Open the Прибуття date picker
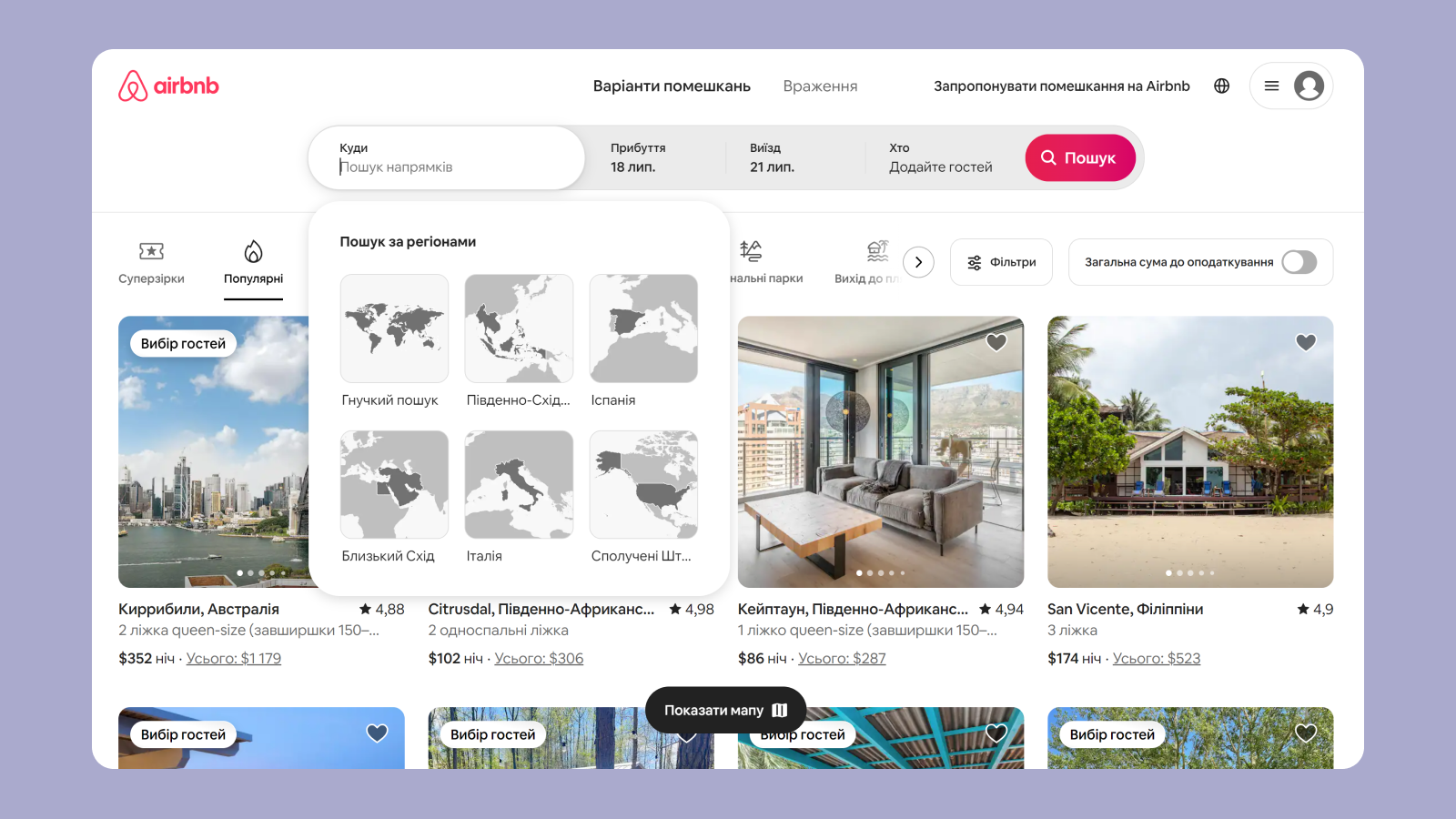The width and height of the screenshot is (1456, 819). pyautogui.click(x=655, y=157)
